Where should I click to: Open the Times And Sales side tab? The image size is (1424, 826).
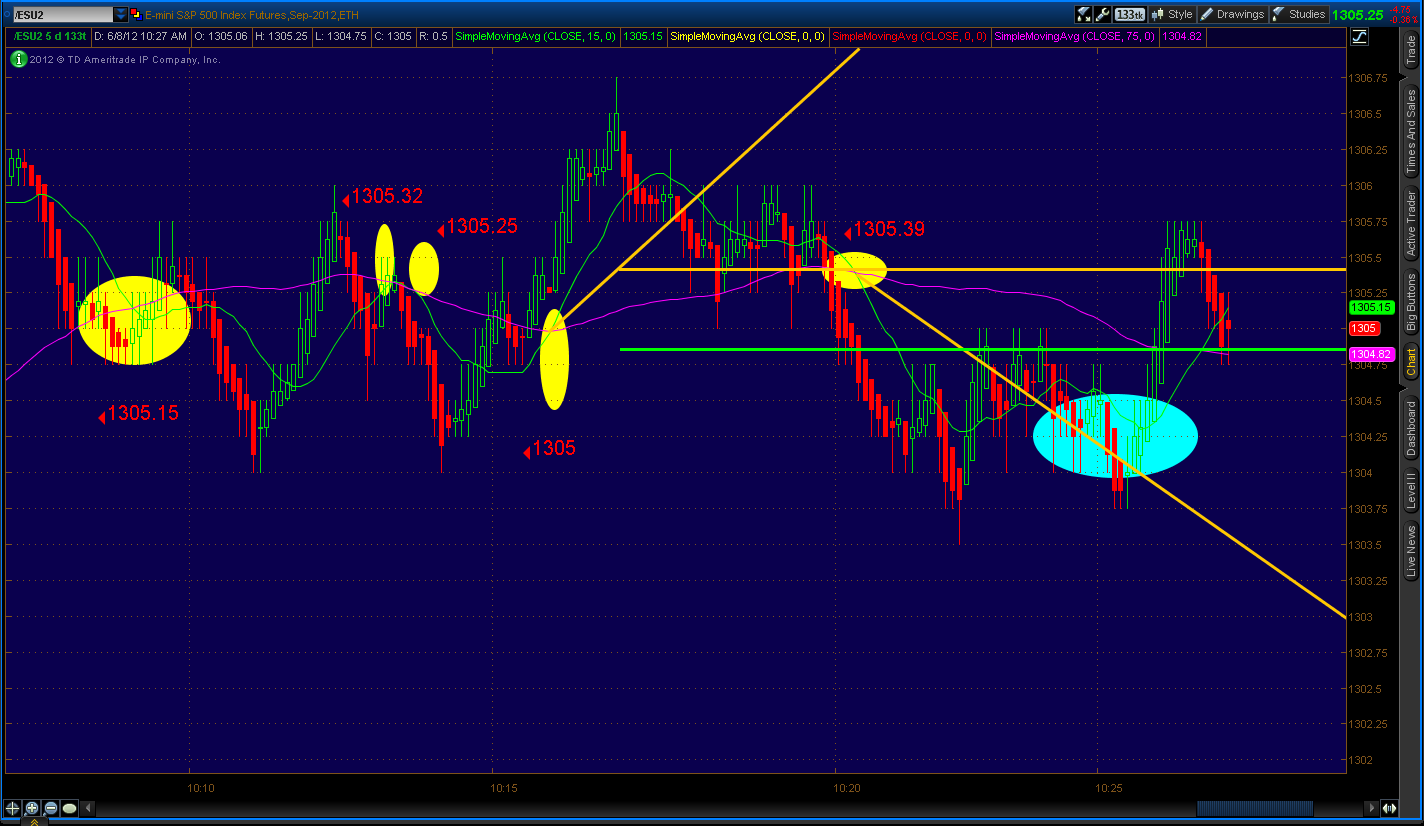coord(1411,130)
